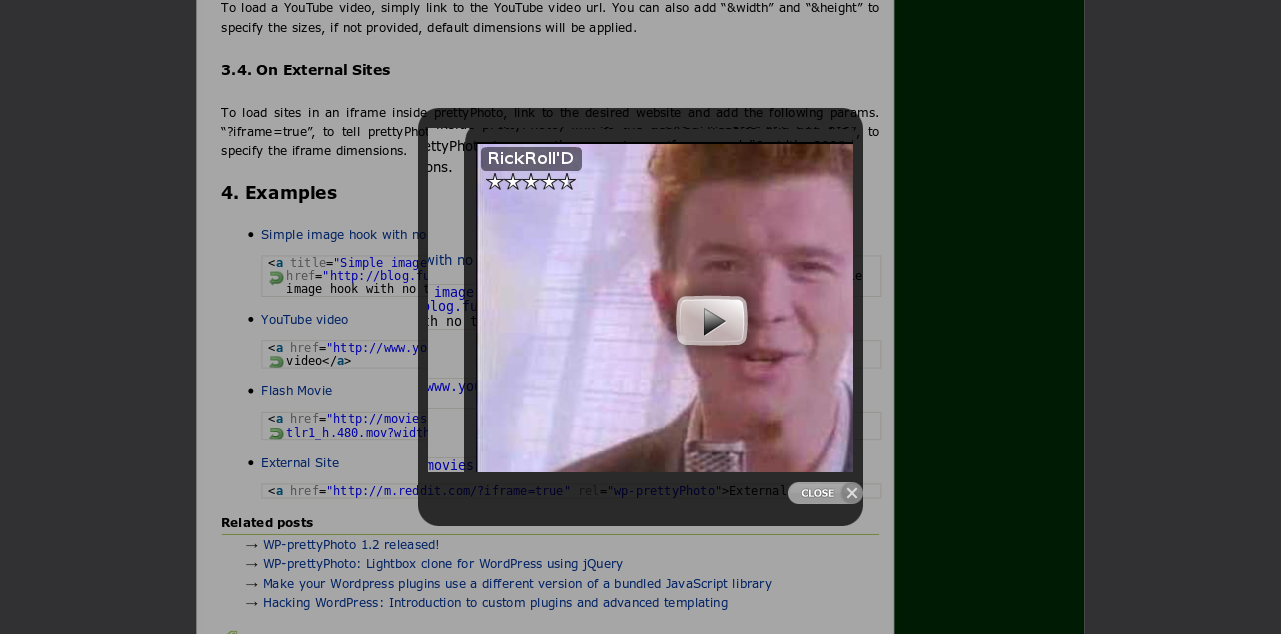
Task: Click green wrap arrow in Flash Movie code
Action: coord(276,433)
